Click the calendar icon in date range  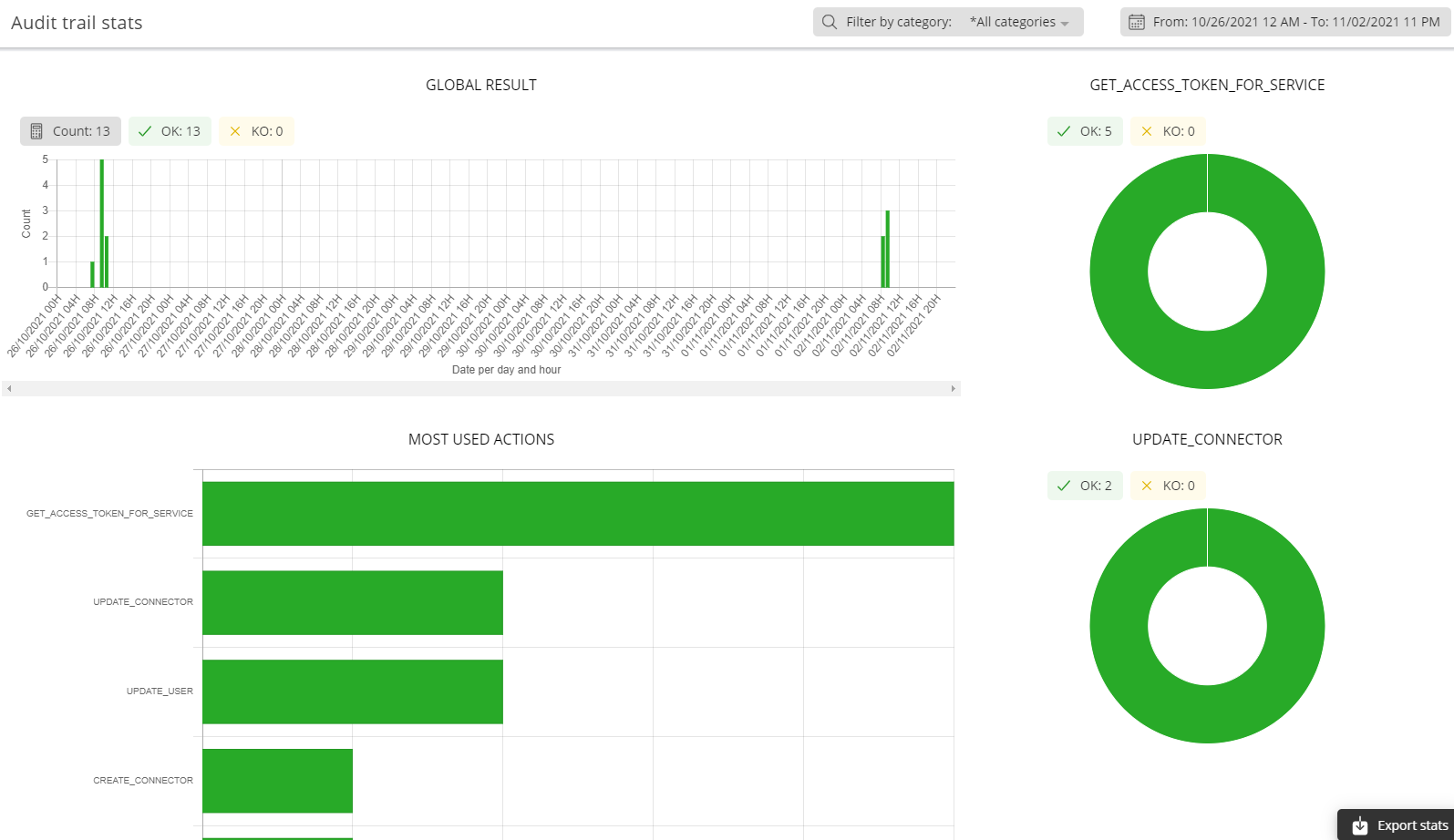1136,22
